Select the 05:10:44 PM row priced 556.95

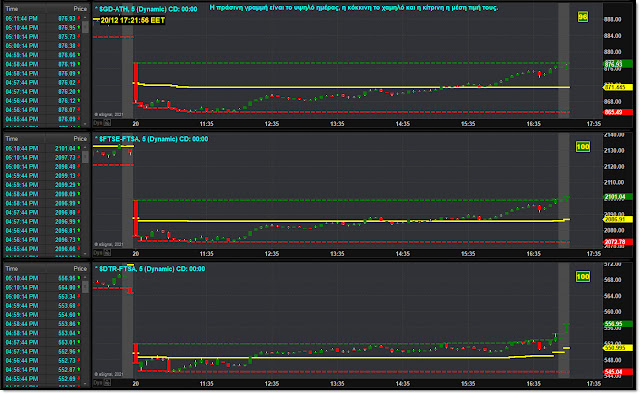[x=42, y=278]
